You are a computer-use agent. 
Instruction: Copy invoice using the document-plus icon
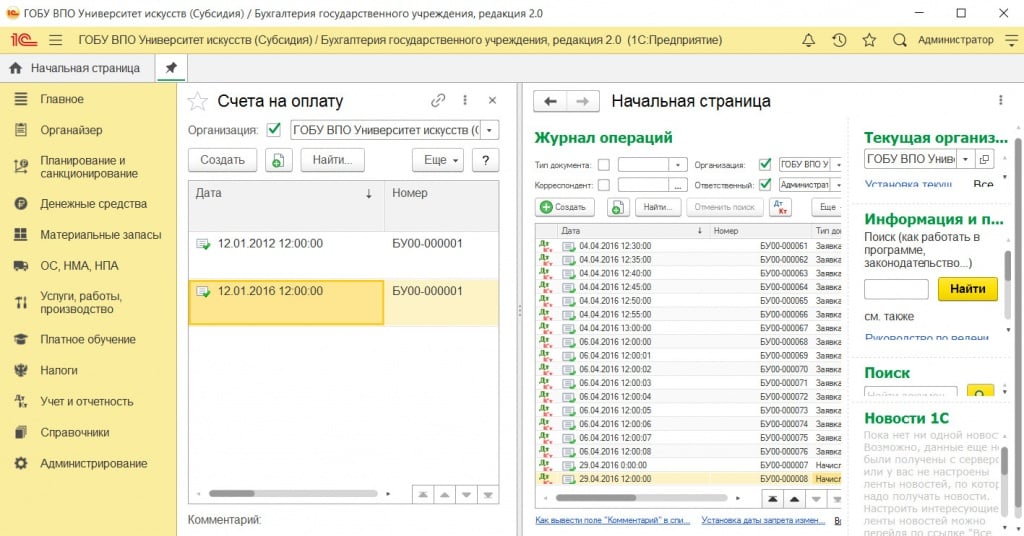(x=278, y=160)
